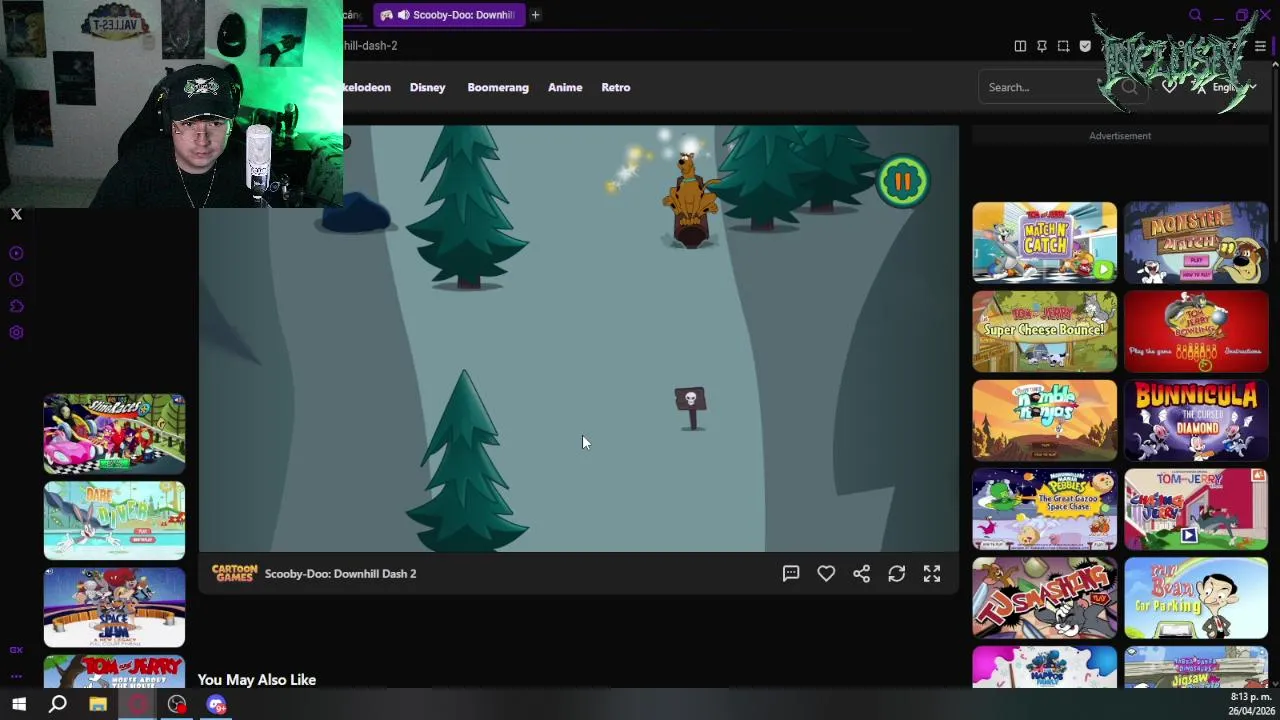Open a new browser tab
This screenshot has height=720, width=1280.
(x=535, y=15)
